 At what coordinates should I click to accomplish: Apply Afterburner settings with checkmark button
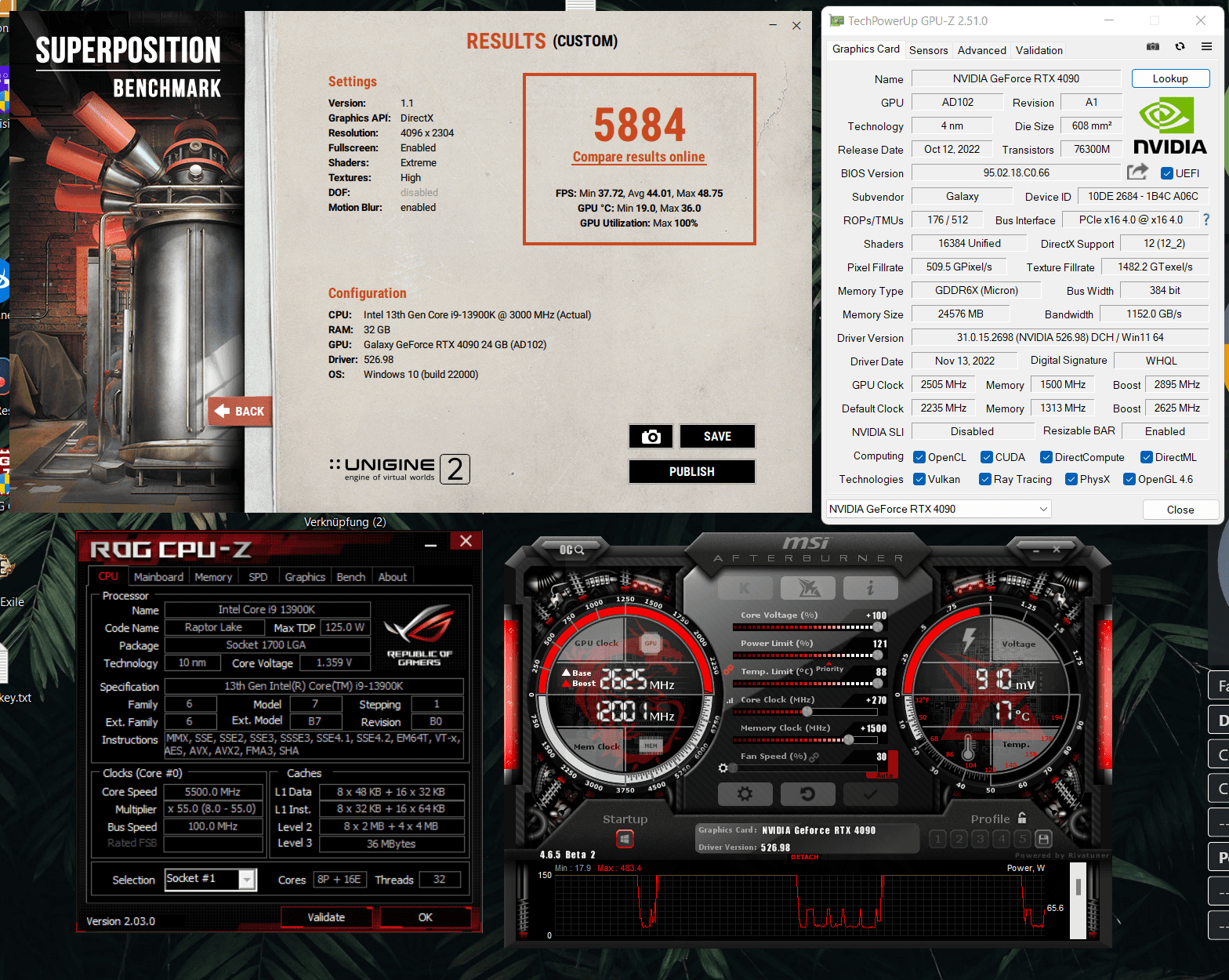pos(870,794)
